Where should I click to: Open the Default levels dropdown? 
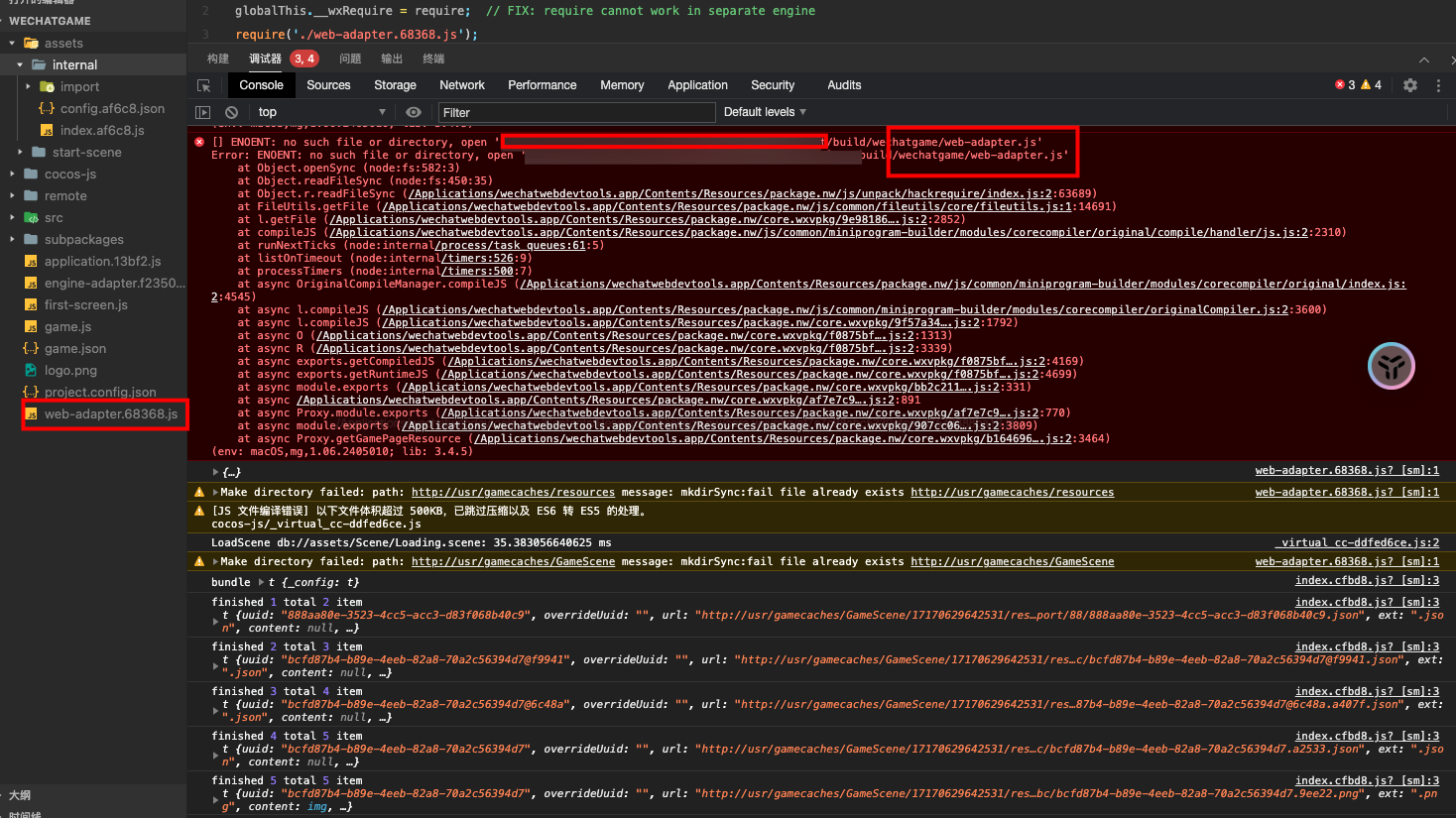[x=765, y=112]
